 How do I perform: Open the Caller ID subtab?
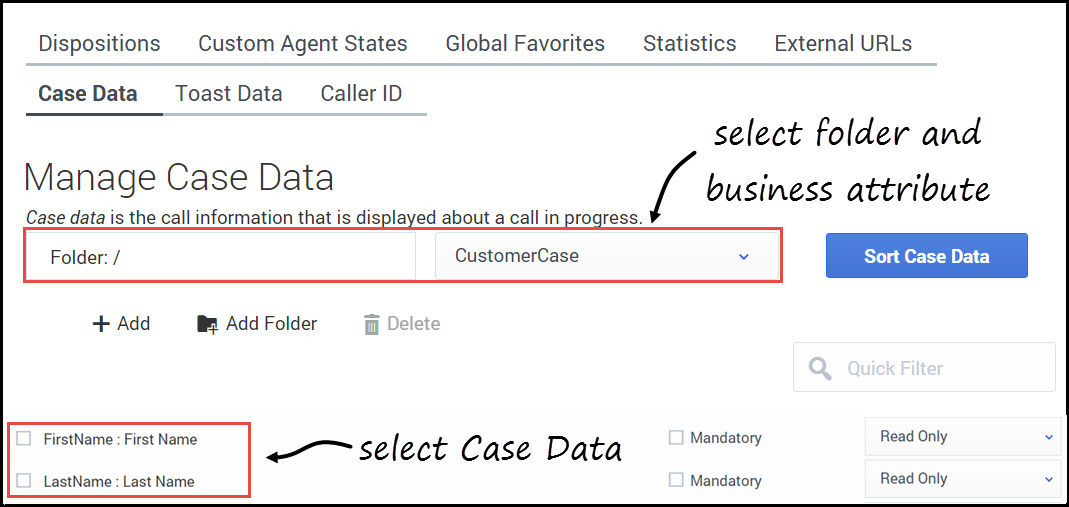(x=361, y=94)
